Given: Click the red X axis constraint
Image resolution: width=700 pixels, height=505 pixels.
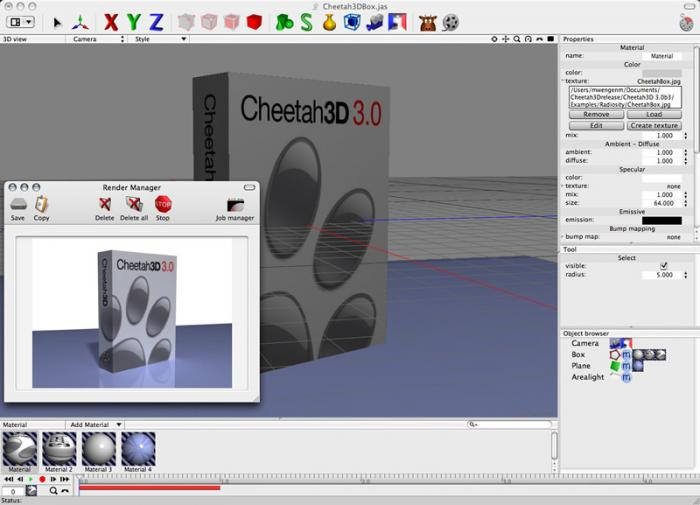Looking at the screenshot, I should pyautogui.click(x=111, y=22).
